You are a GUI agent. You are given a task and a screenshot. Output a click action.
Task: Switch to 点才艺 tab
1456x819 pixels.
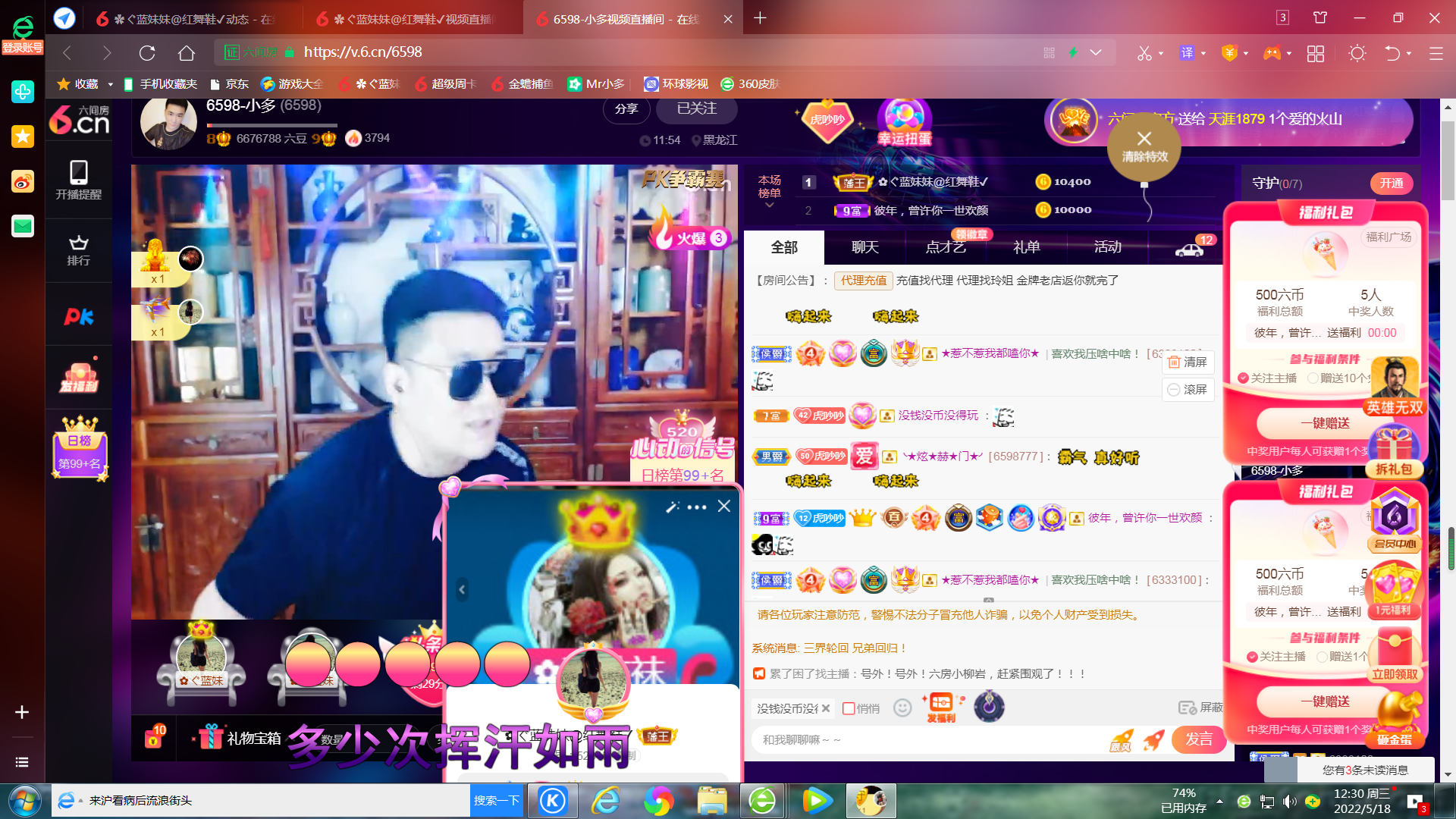tap(946, 247)
